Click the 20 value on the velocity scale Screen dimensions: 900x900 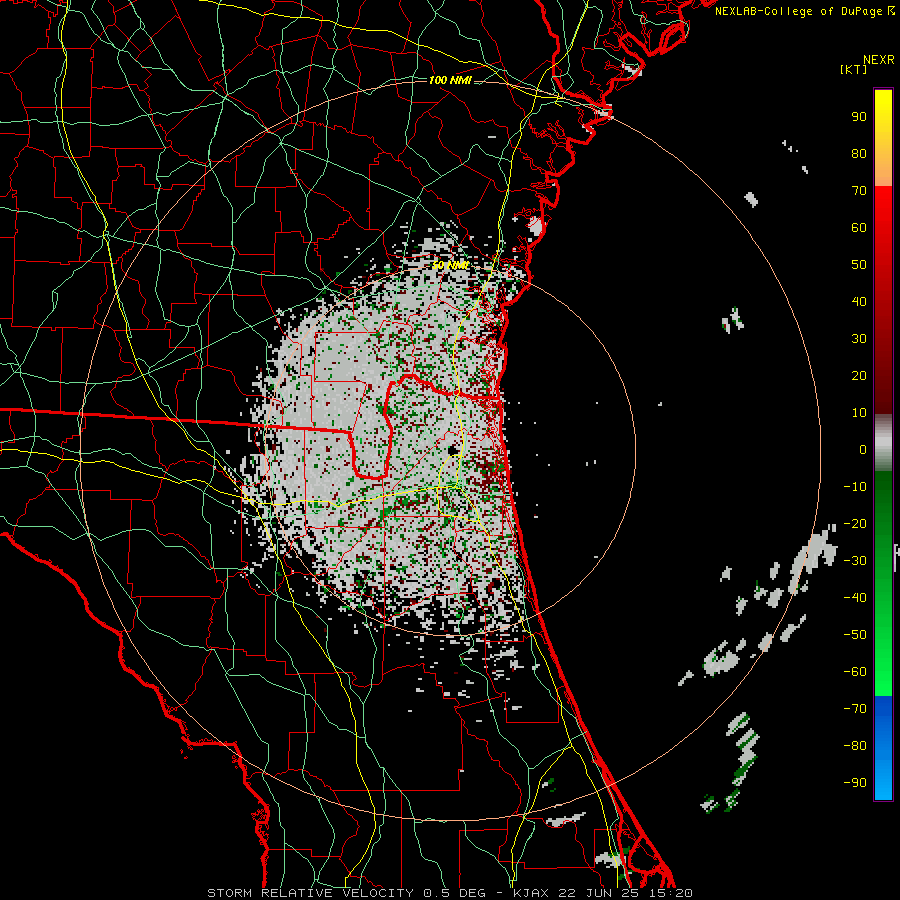(859, 376)
